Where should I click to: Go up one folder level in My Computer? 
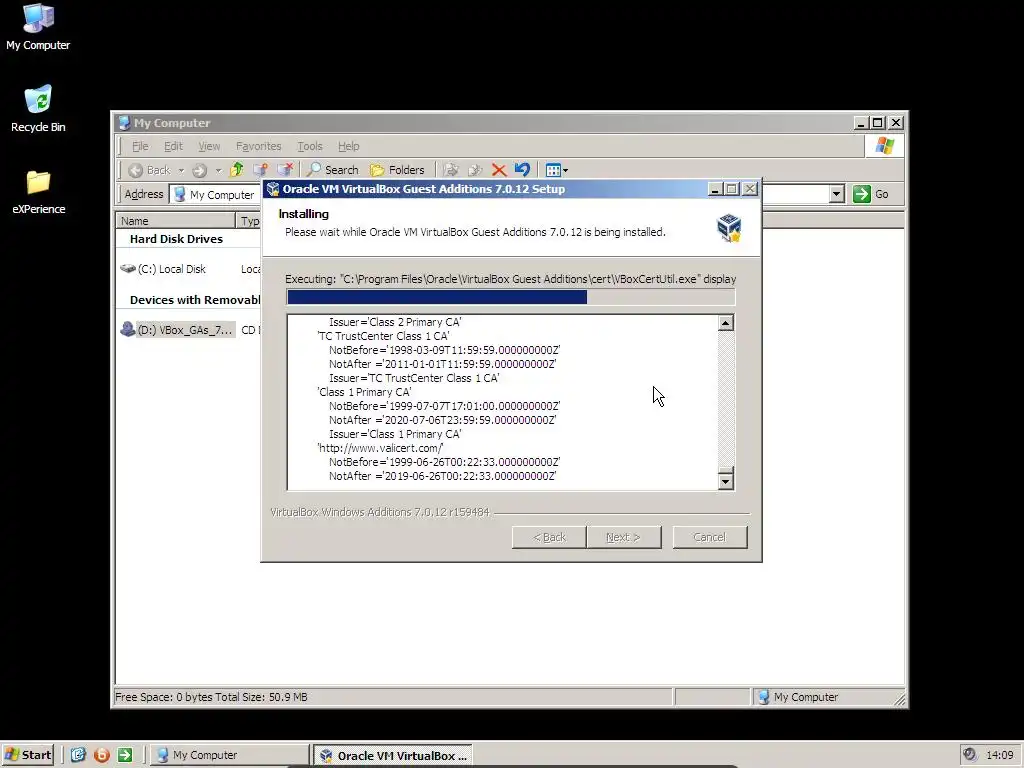click(x=236, y=170)
